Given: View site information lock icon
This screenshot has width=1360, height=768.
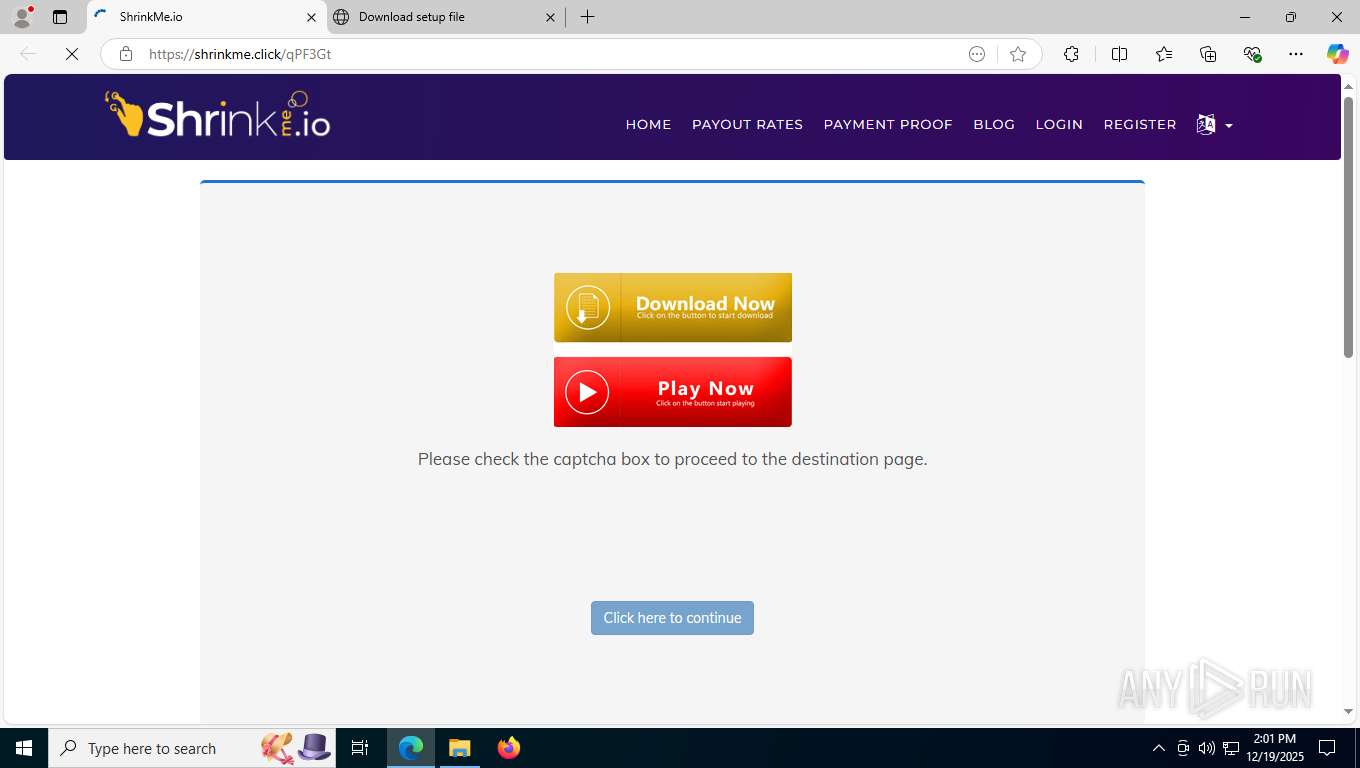Looking at the screenshot, I should (126, 54).
